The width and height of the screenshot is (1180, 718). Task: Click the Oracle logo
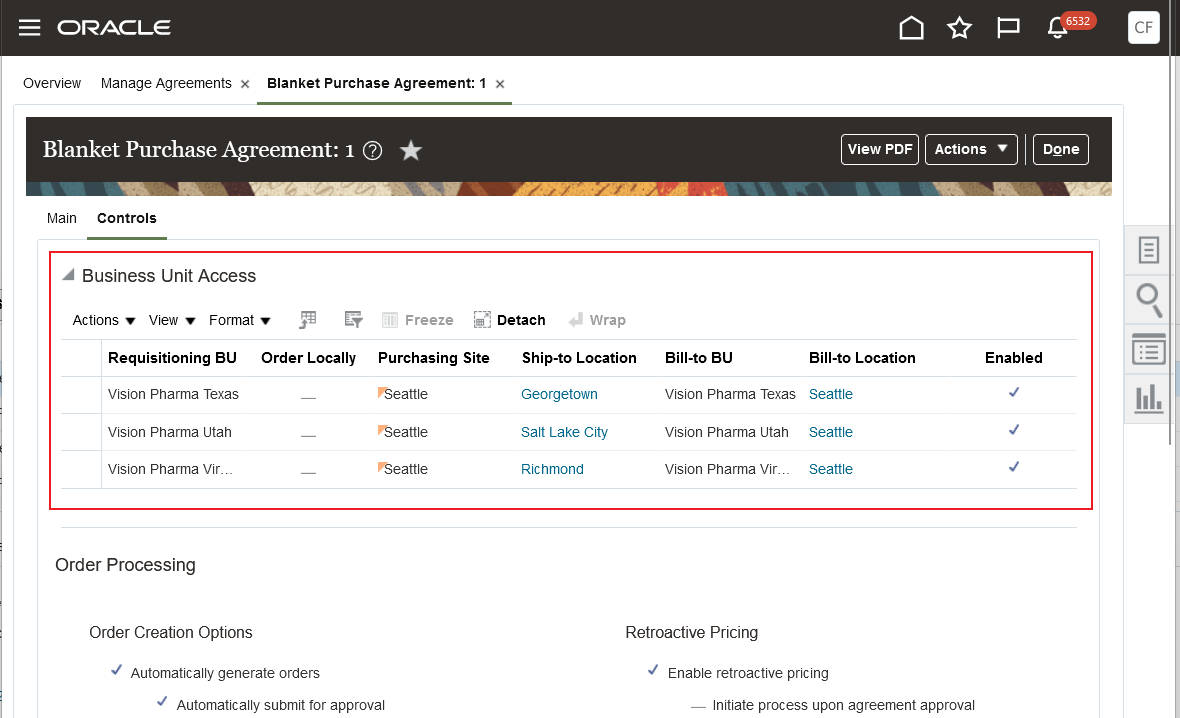[114, 28]
